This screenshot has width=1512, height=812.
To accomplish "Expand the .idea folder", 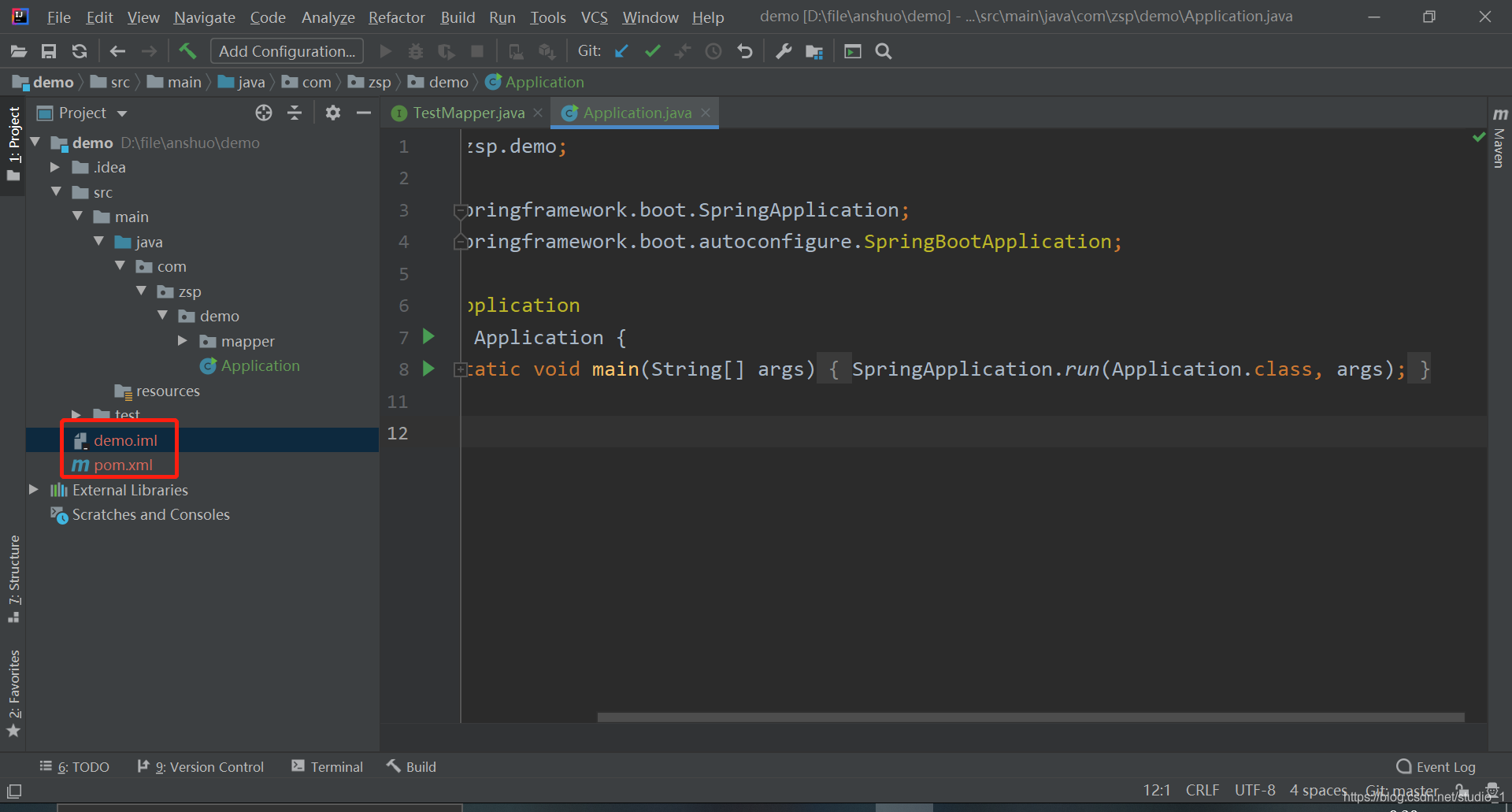I will coord(55,167).
